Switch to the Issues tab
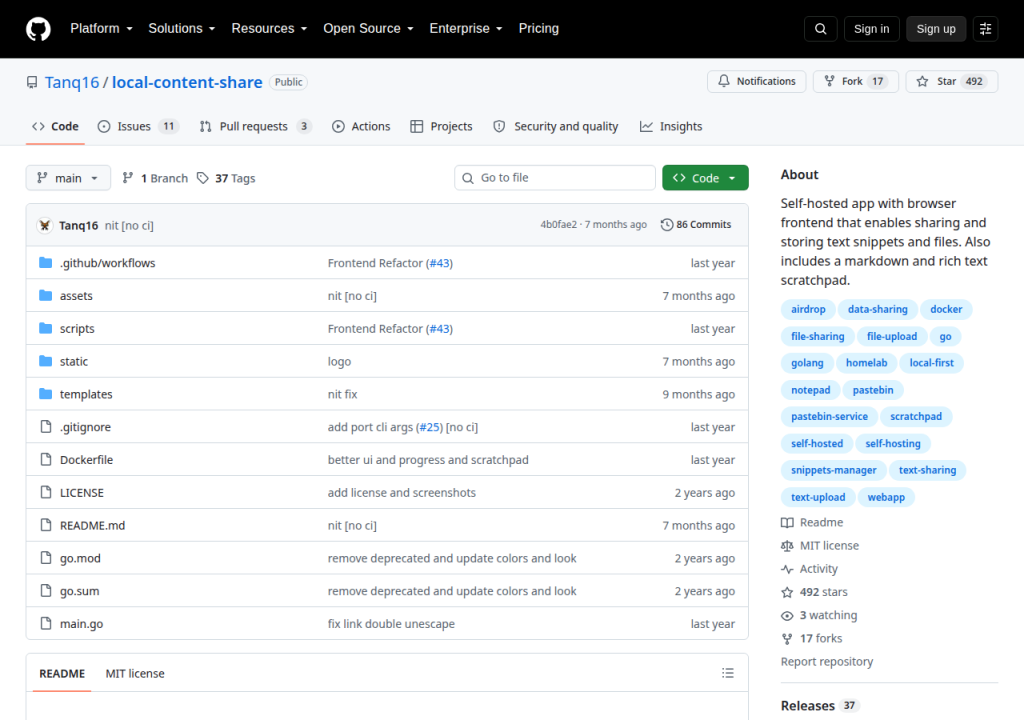This screenshot has width=1024, height=720. 138,126
